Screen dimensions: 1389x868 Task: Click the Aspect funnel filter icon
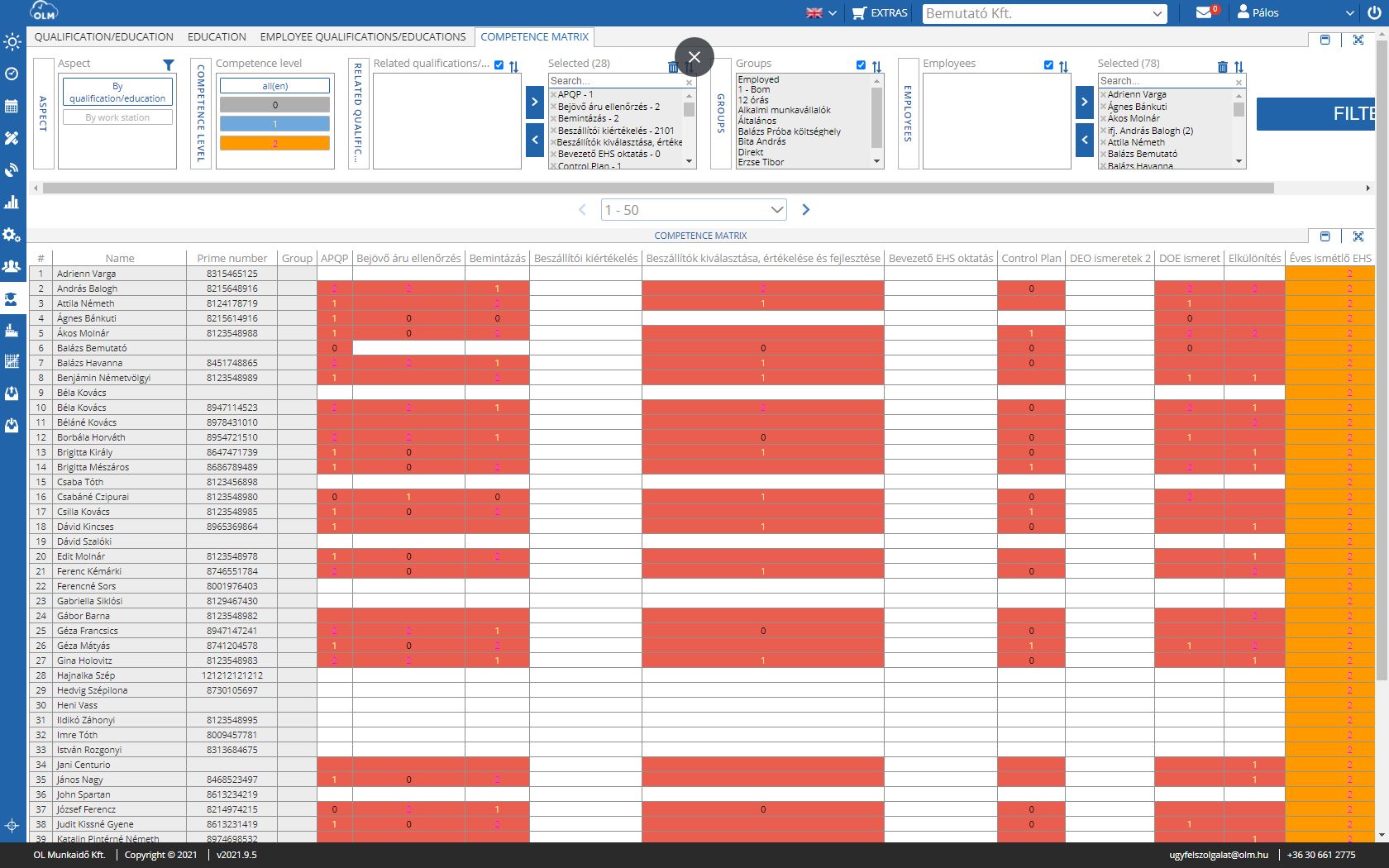(169, 64)
